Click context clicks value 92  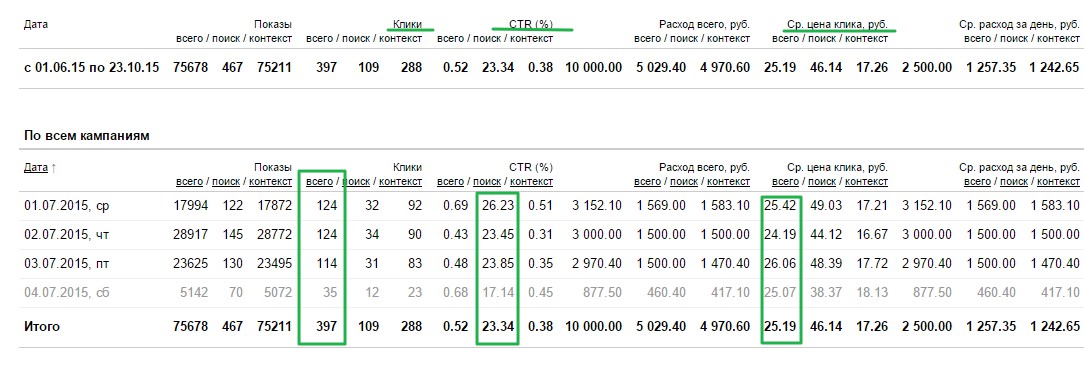click(x=415, y=206)
